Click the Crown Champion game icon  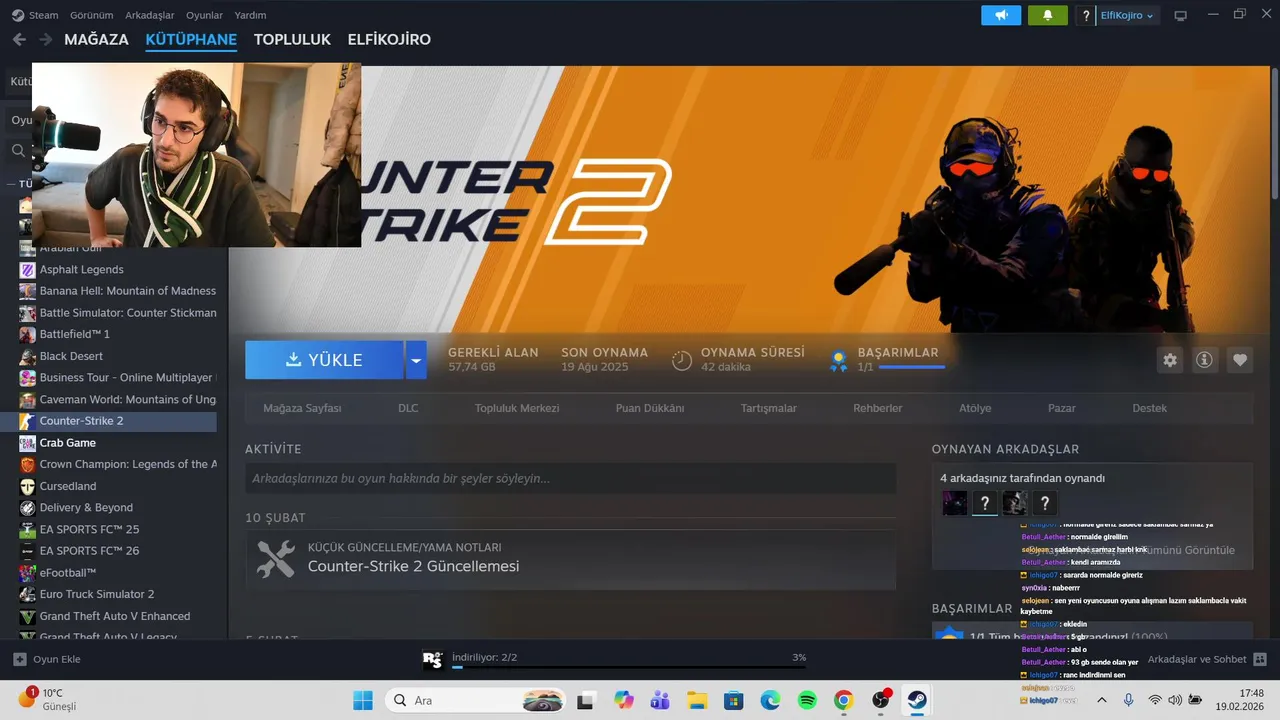tap(28, 464)
